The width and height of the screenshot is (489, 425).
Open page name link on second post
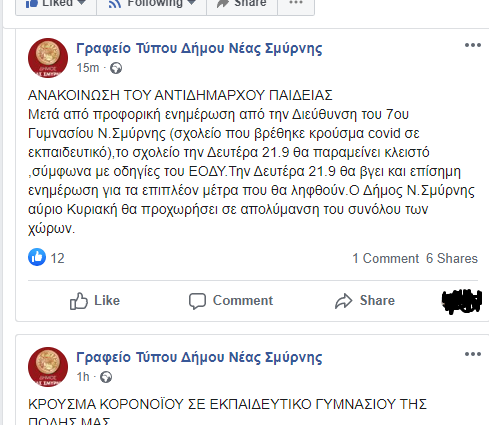coord(199,357)
